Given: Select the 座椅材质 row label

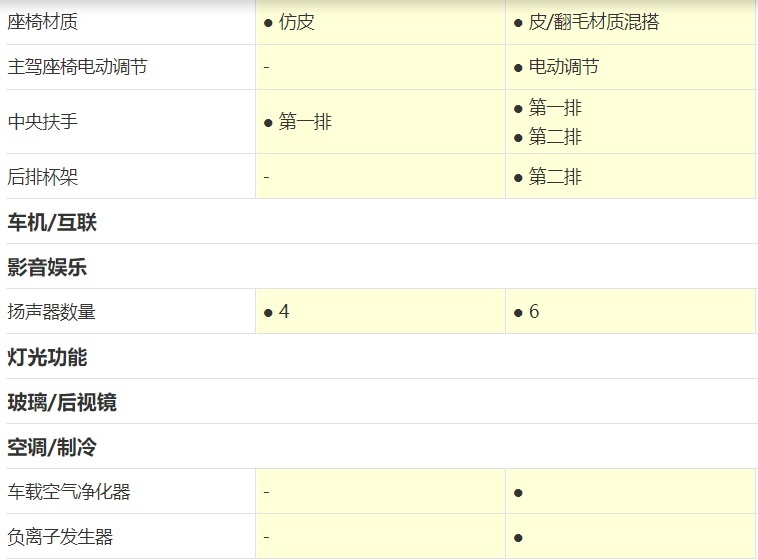Looking at the screenshot, I should [43, 22].
